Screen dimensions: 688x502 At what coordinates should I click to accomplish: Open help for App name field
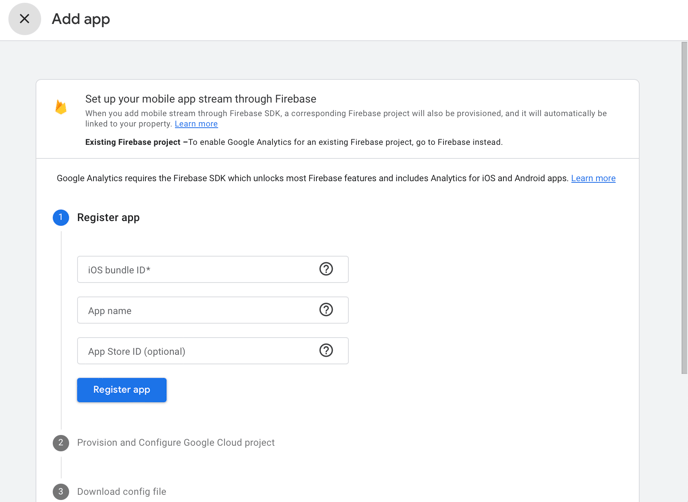tap(326, 310)
